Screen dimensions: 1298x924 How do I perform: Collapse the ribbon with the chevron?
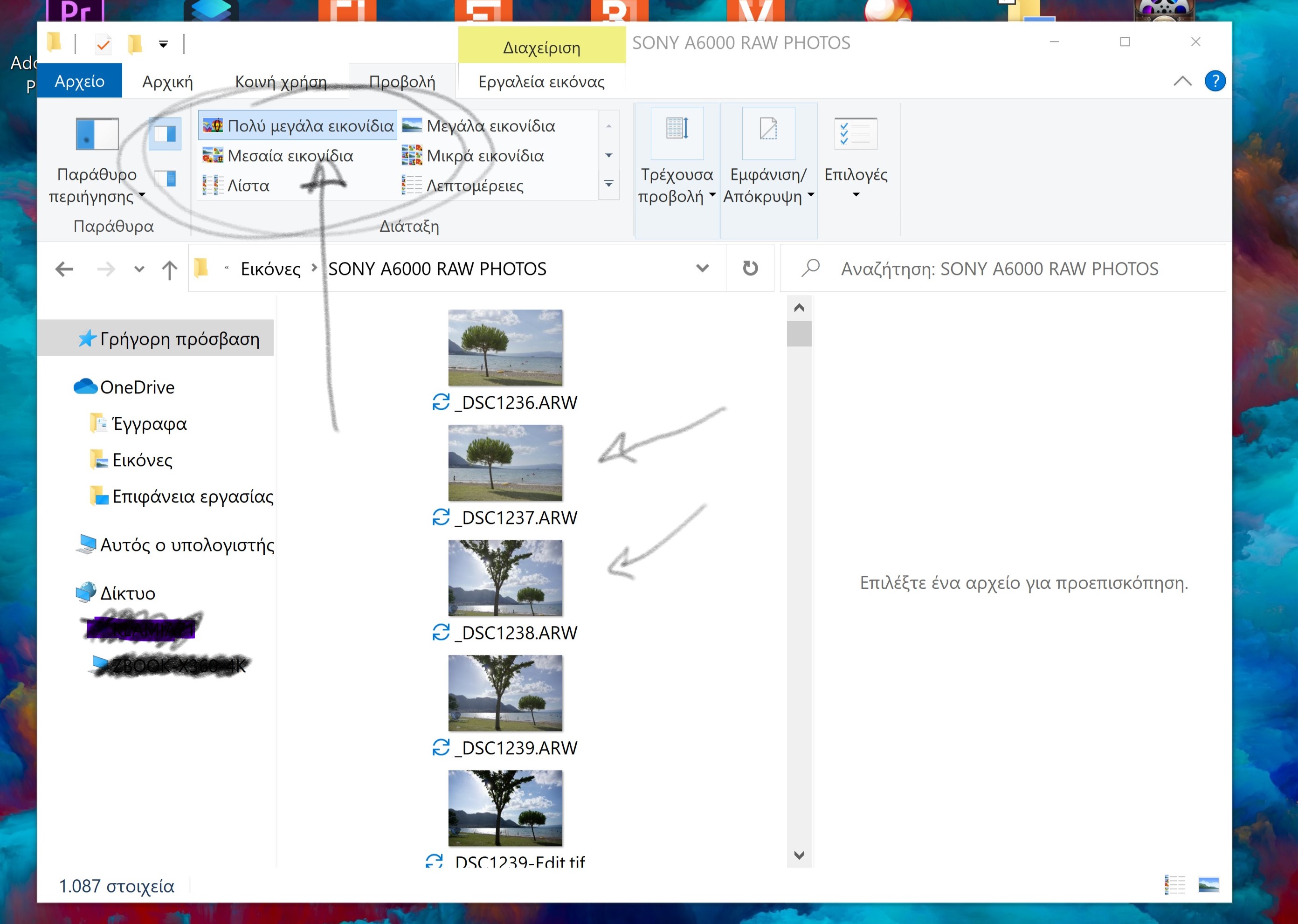[1182, 81]
